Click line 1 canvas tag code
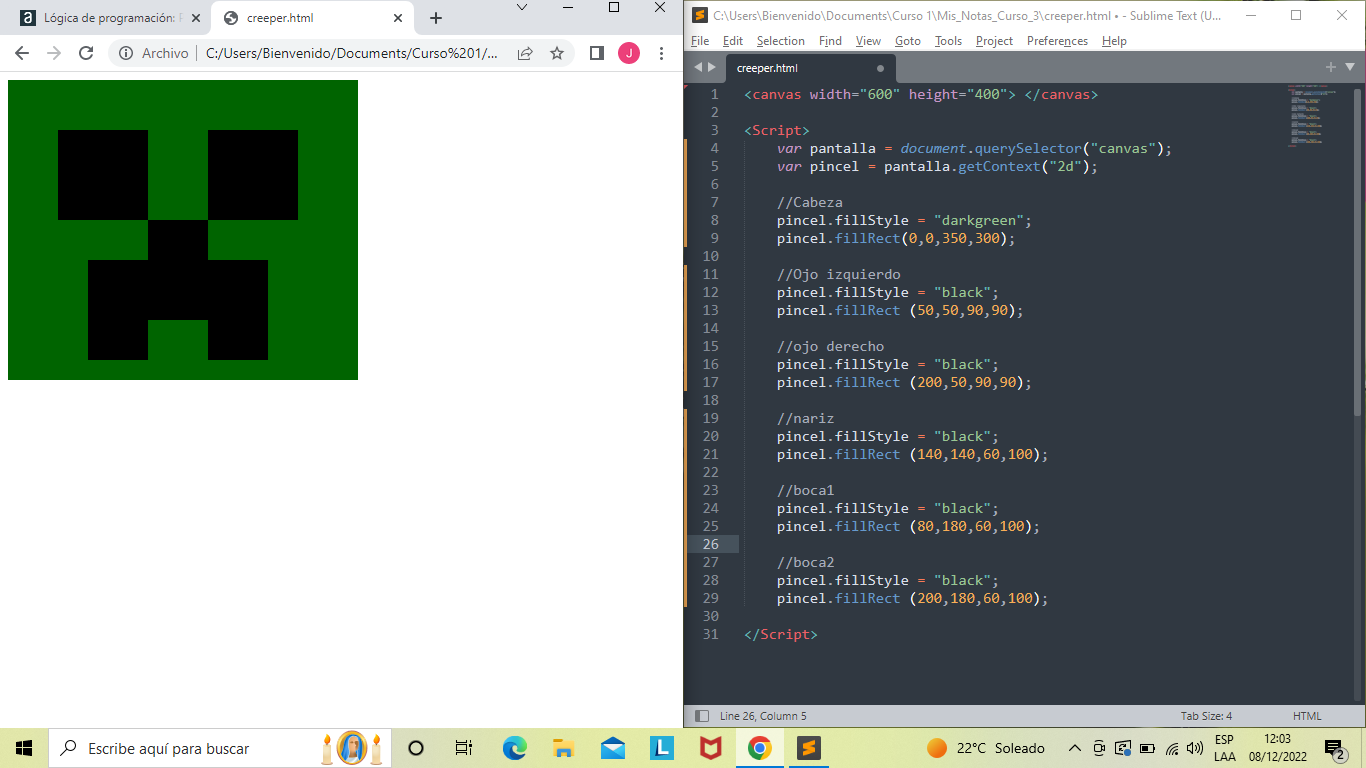 pyautogui.click(x=921, y=94)
